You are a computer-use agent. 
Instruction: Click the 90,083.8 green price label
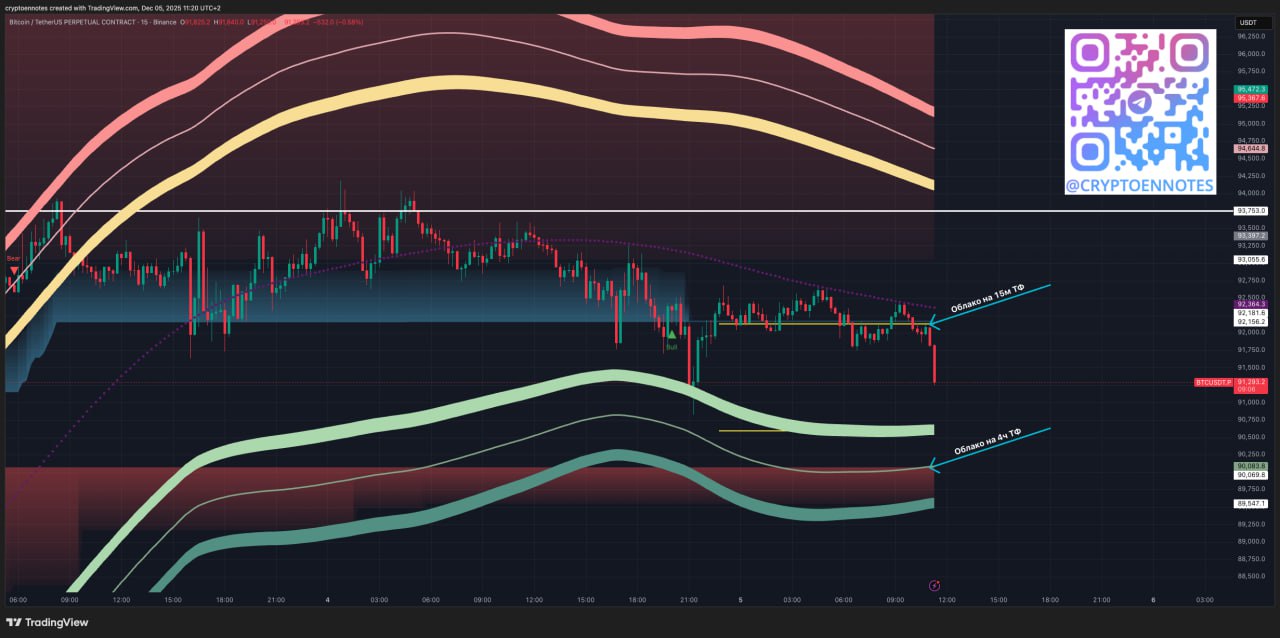click(1252, 466)
